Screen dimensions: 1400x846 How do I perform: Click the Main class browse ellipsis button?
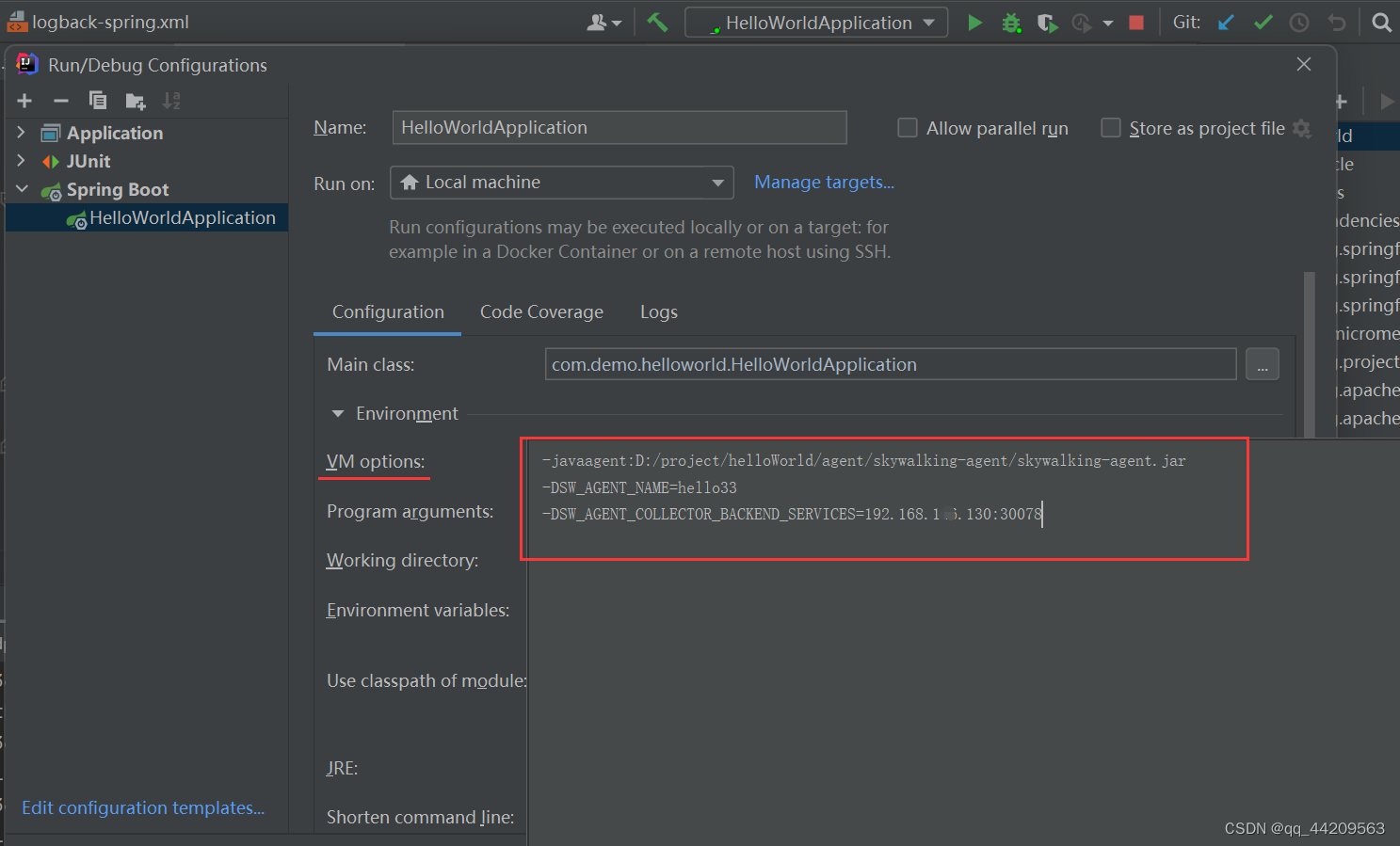[1263, 364]
